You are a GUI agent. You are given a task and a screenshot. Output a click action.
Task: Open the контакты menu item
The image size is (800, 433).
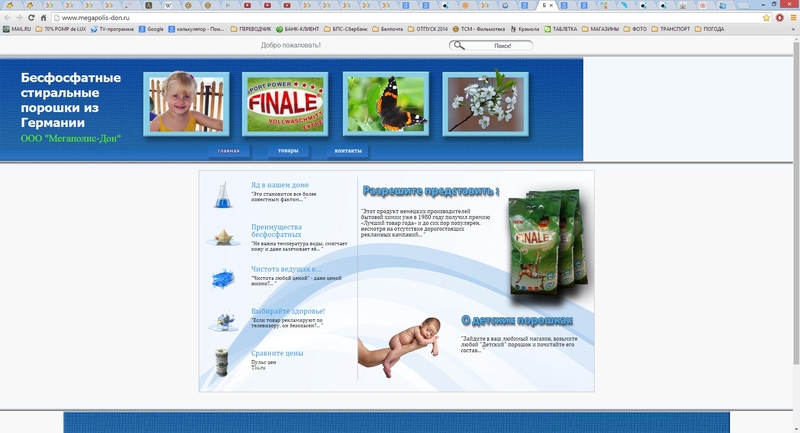coord(347,151)
